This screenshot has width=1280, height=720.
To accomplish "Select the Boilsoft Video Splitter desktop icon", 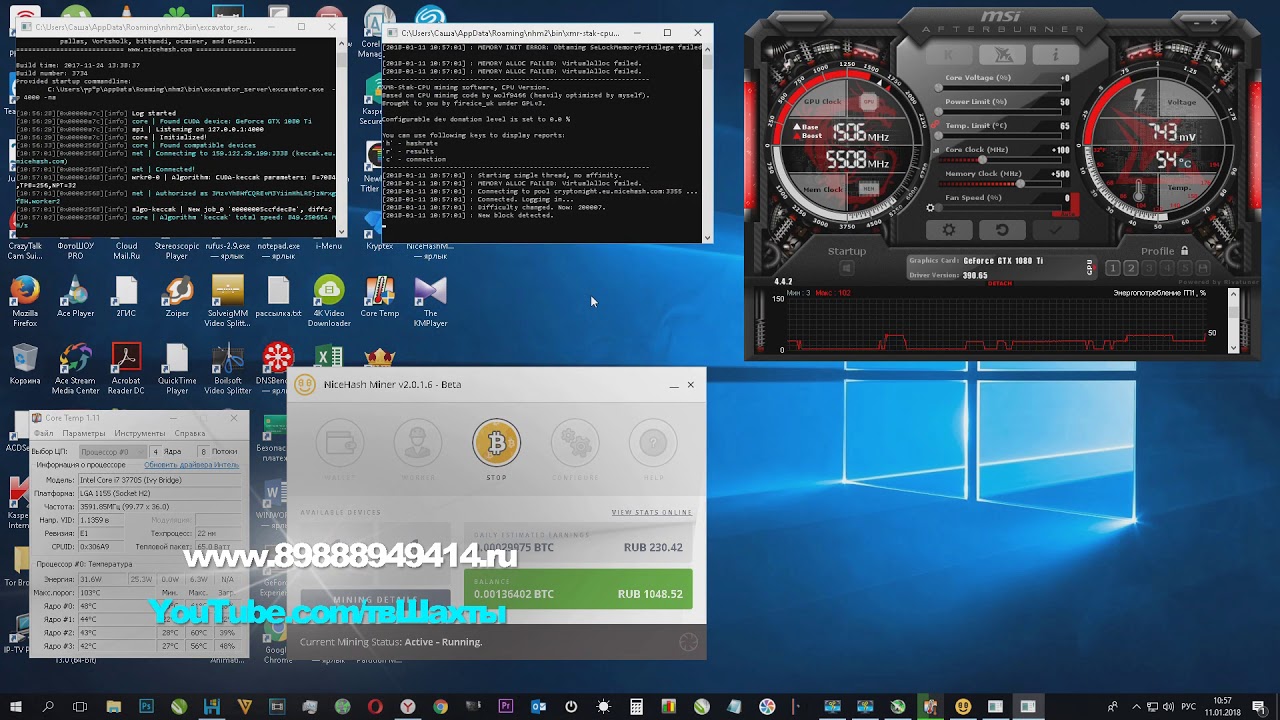I will tap(228, 370).
